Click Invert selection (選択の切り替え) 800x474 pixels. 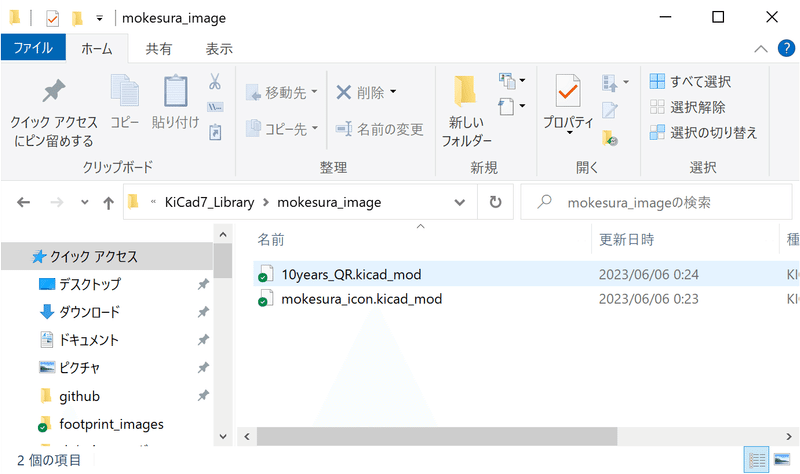[x=703, y=132]
